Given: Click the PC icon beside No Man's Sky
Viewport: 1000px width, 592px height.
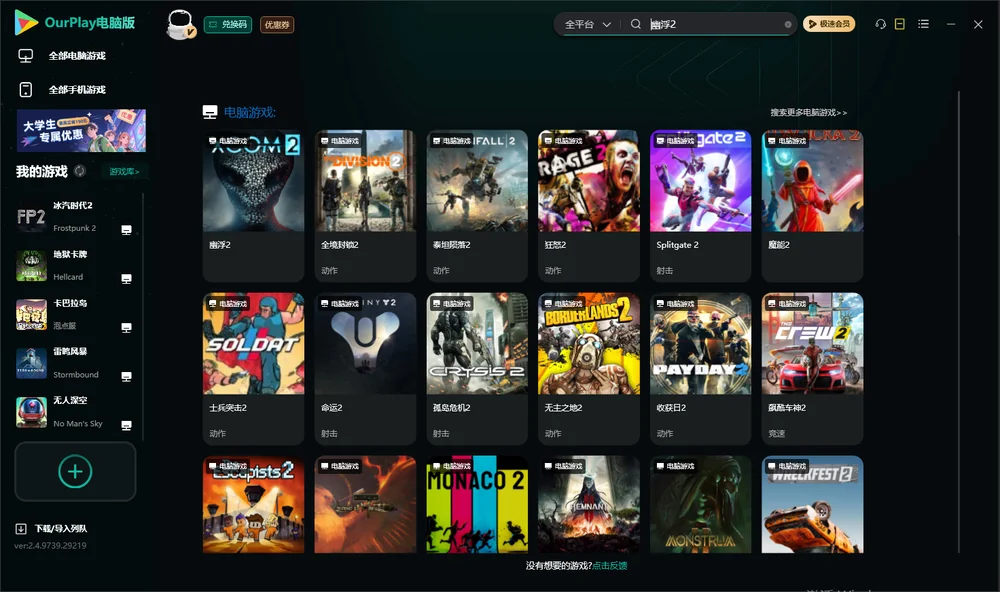Looking at the screenshot, I should 126,426.
